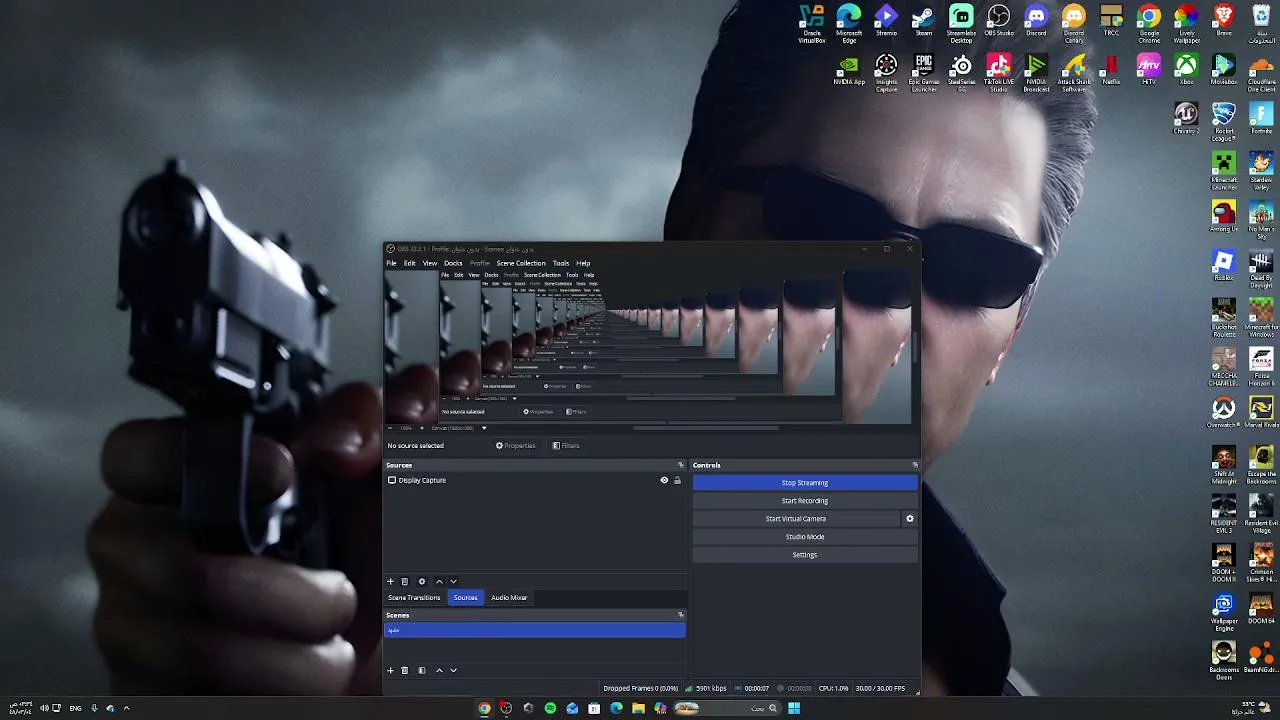
Task: Hide the Display Capture source
Action: pyautogui.click(x=664, y=480)
